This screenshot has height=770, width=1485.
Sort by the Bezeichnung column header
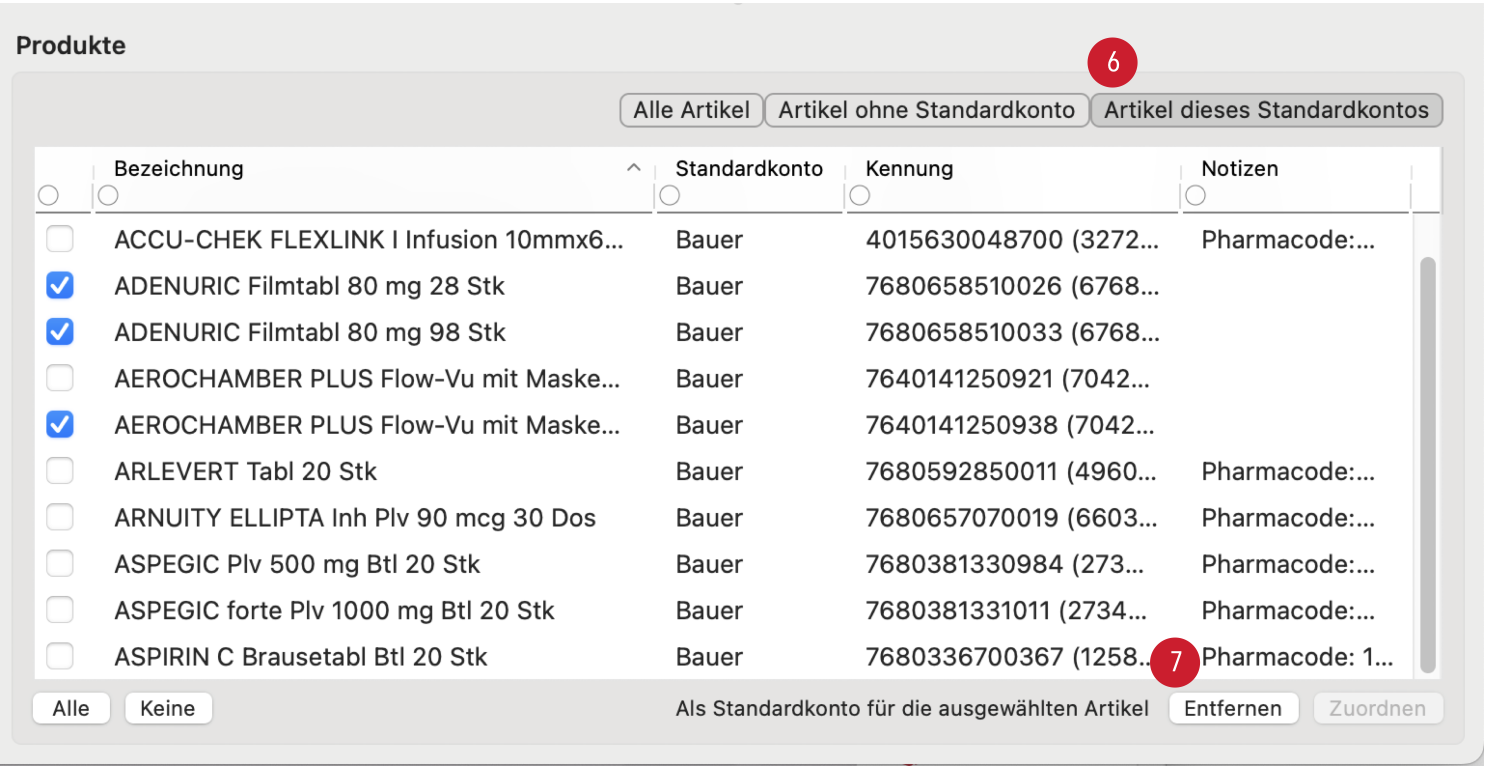179,168
